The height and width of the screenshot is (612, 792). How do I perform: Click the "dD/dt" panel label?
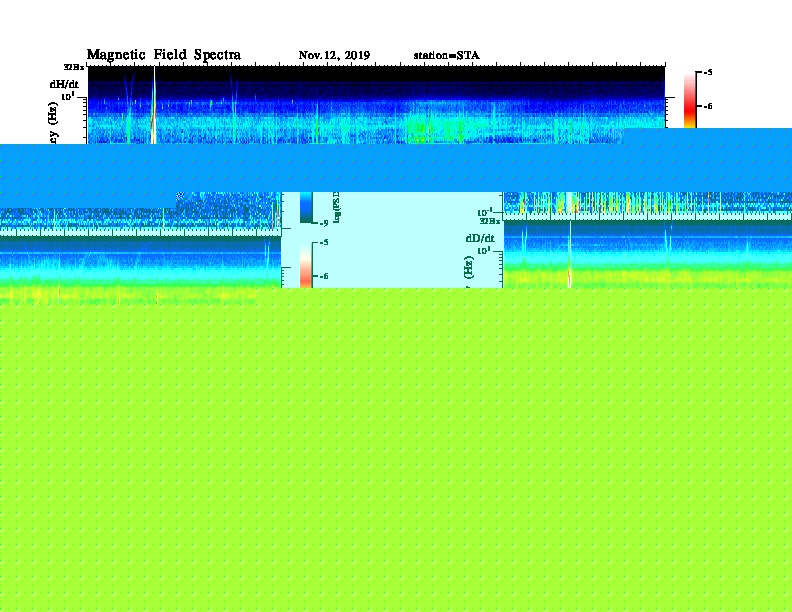(x=480, y=238)
